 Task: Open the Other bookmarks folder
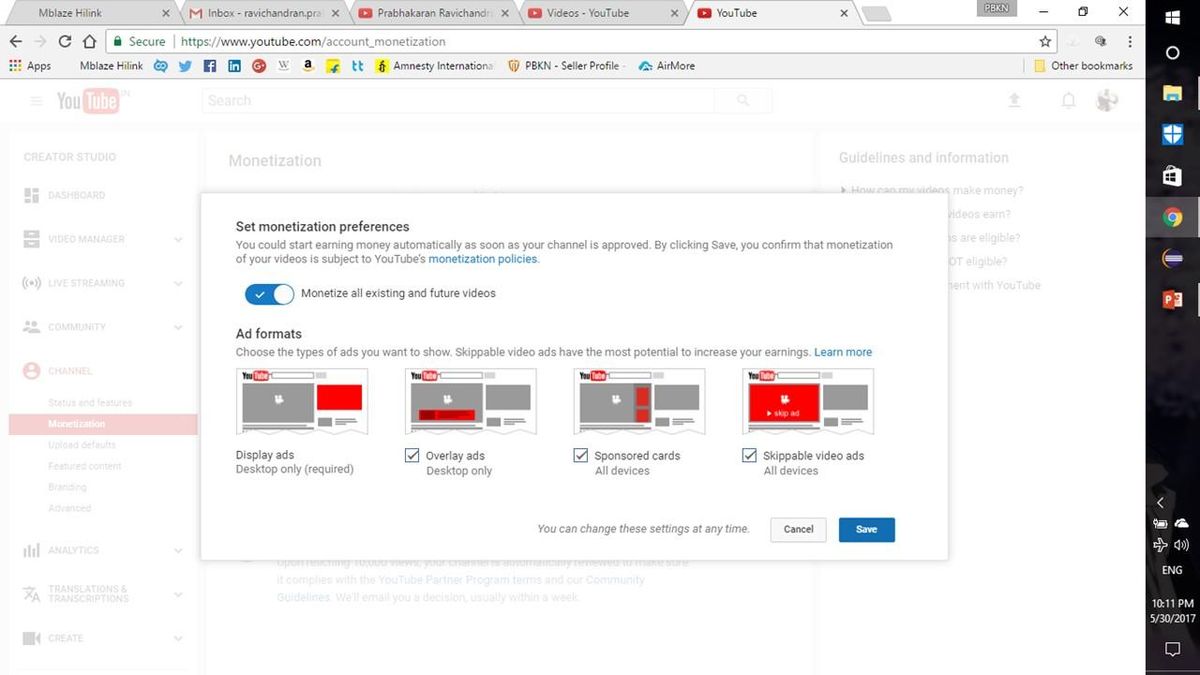(x=1083, y=66)
